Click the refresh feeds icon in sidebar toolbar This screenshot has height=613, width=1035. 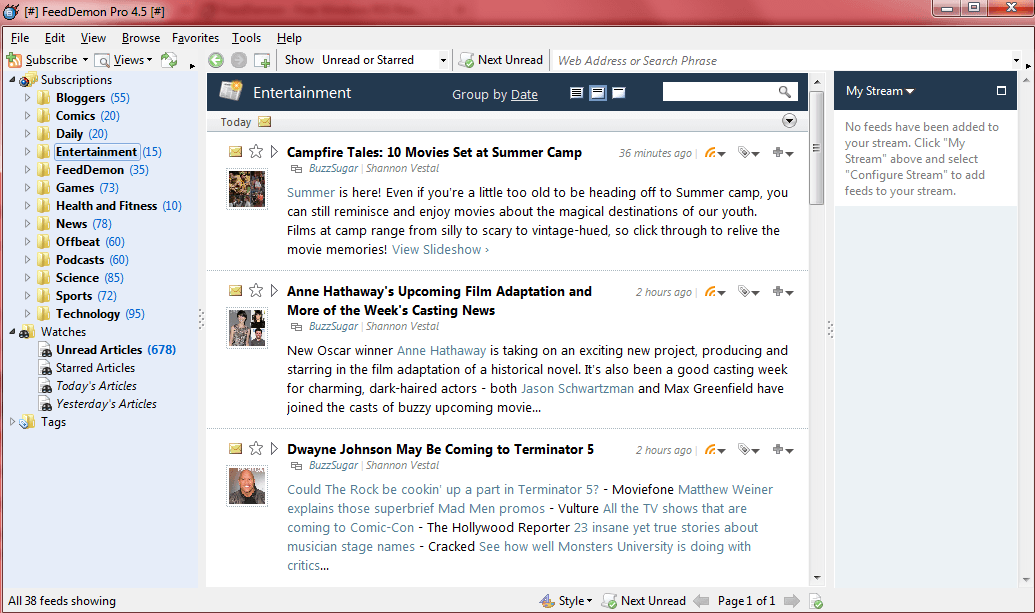tap(170, 60)
